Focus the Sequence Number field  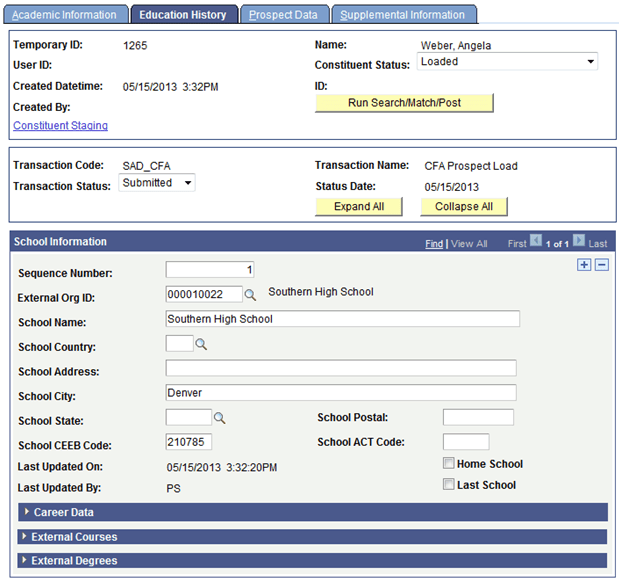pyautogui.click(x=210, y=270)
